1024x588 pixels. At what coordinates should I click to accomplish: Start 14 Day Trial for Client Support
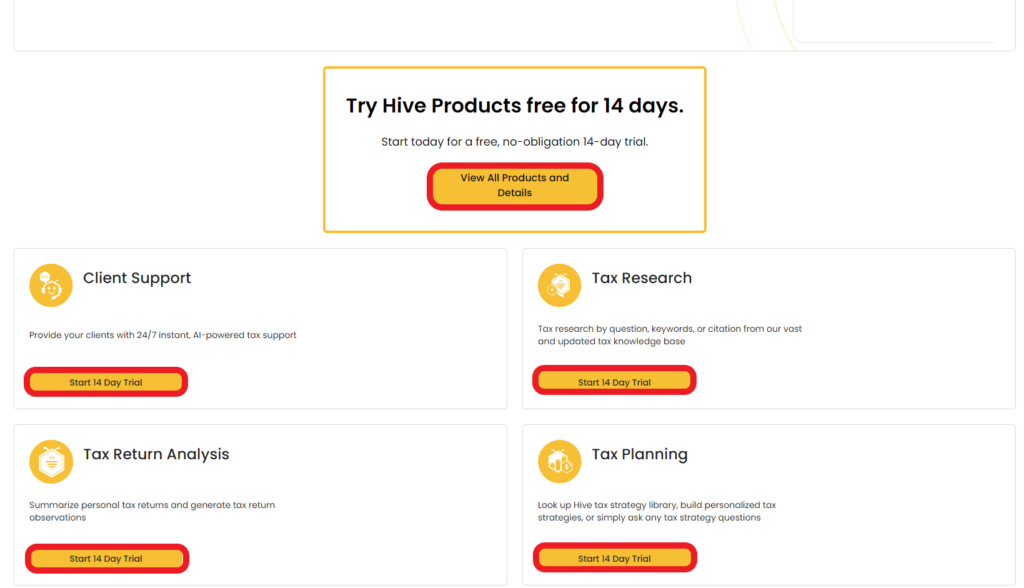pos(106,382)
